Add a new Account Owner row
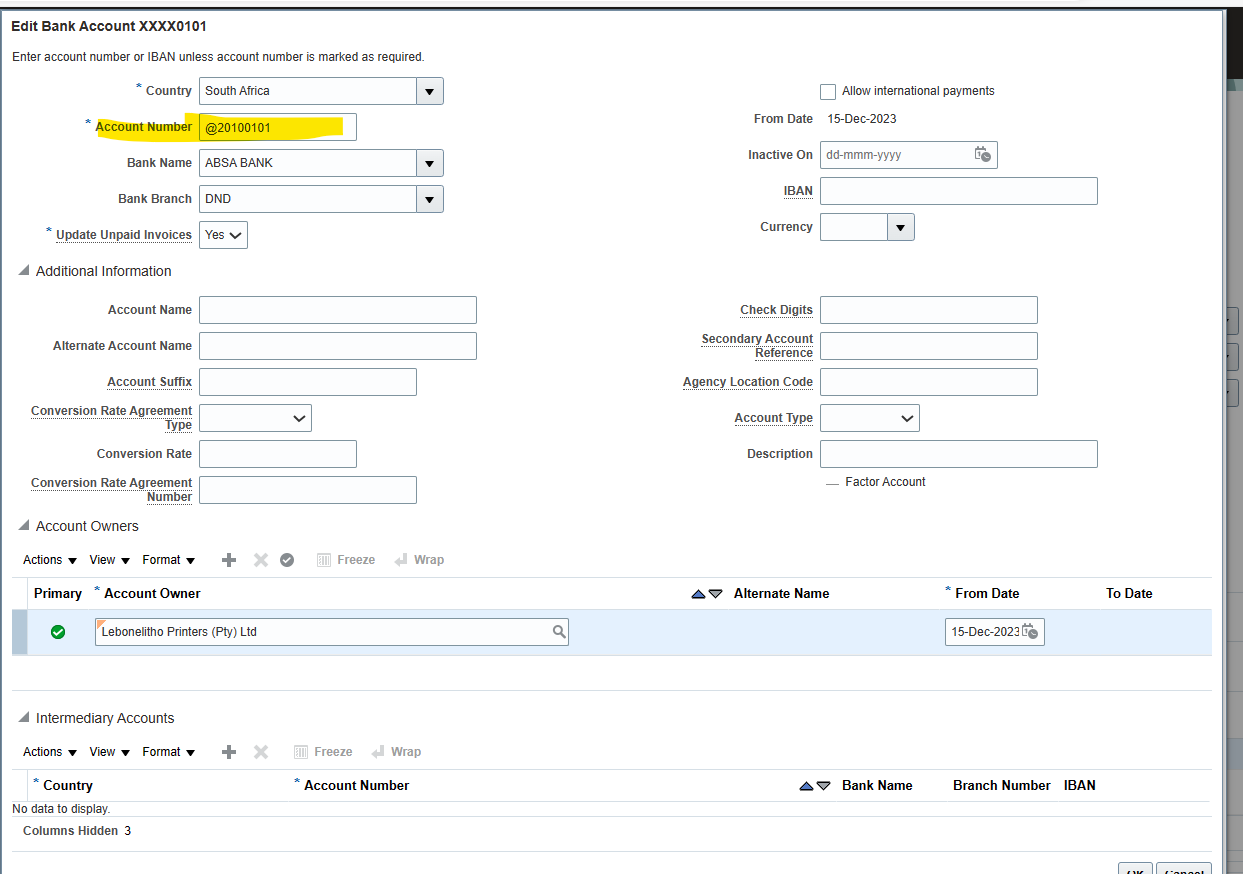1243x874 pixels. [229, 560]
